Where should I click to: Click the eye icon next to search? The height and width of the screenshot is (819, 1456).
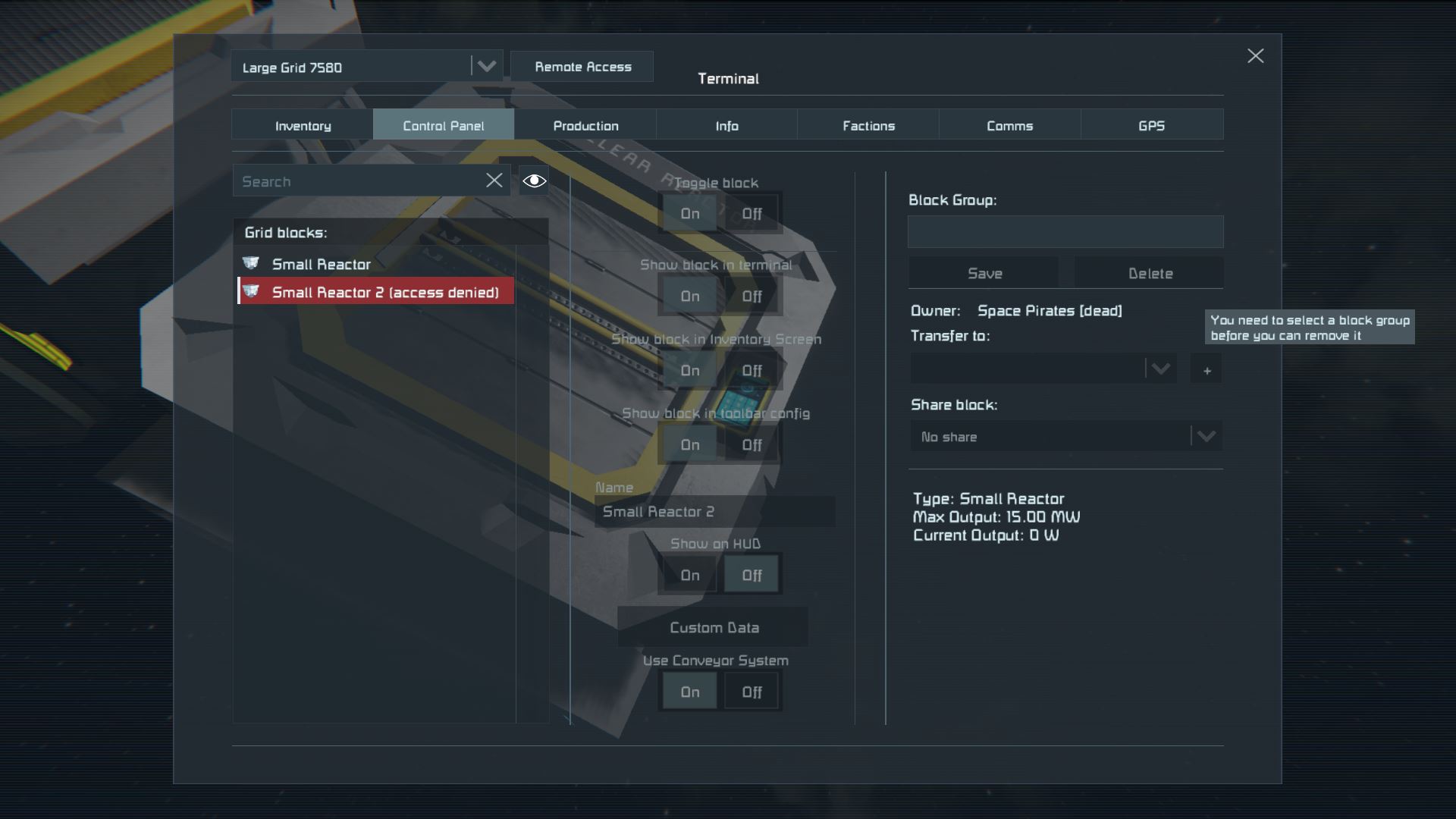[534, 180]
